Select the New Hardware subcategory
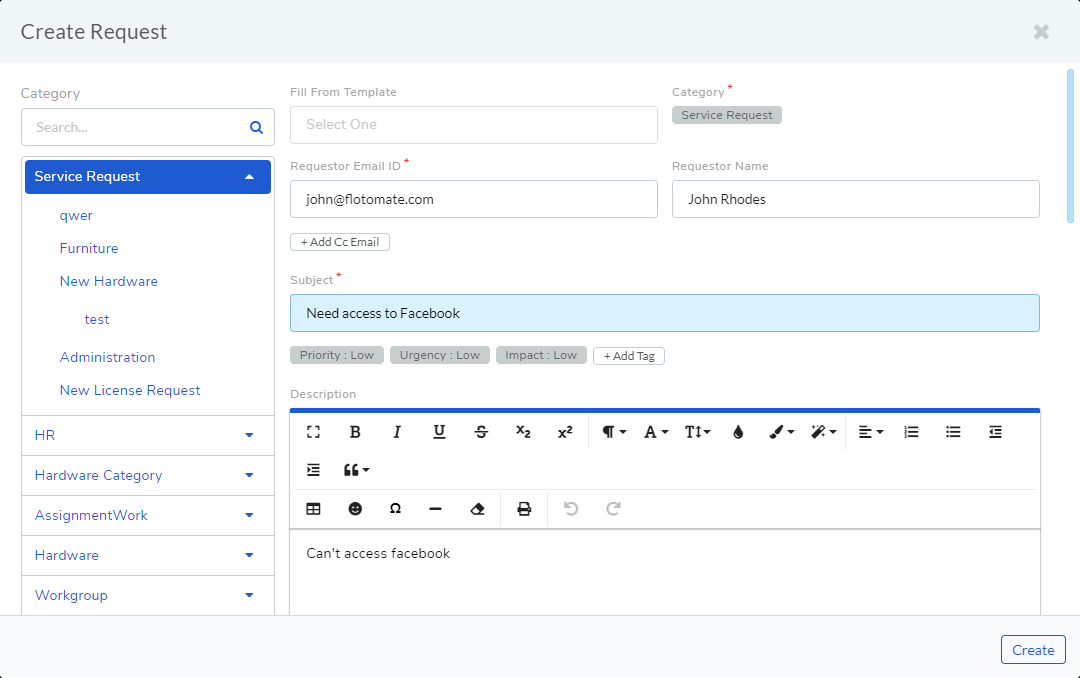Image resolution: width=1080 pixels, height=678 pixels. pos(109,281)
